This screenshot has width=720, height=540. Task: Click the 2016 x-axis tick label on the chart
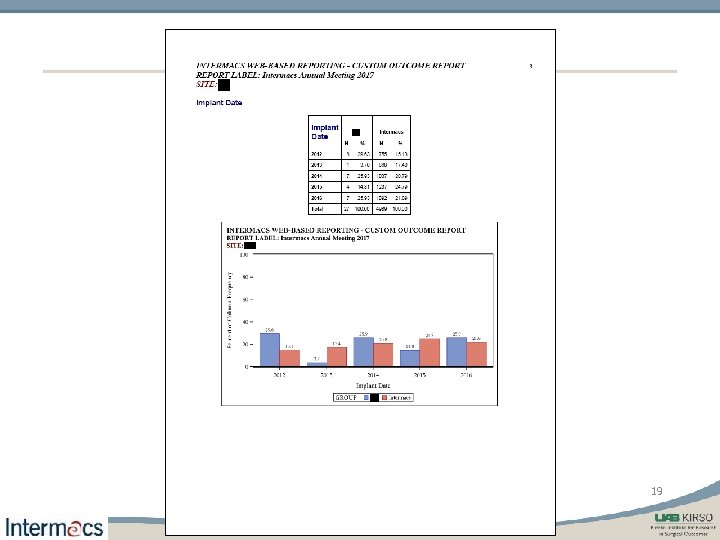466,375
